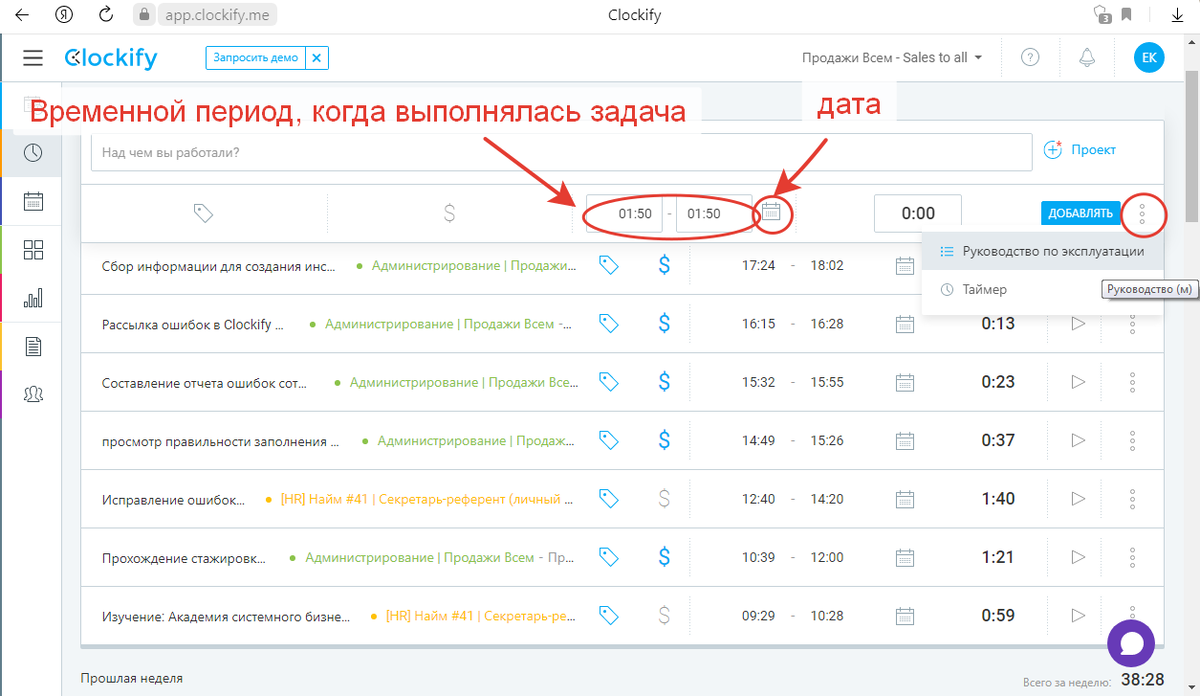Open the date calendar icon for the 15:32 entry
1200x696 pixels.
pyautogui.click(x=905, y=382)
